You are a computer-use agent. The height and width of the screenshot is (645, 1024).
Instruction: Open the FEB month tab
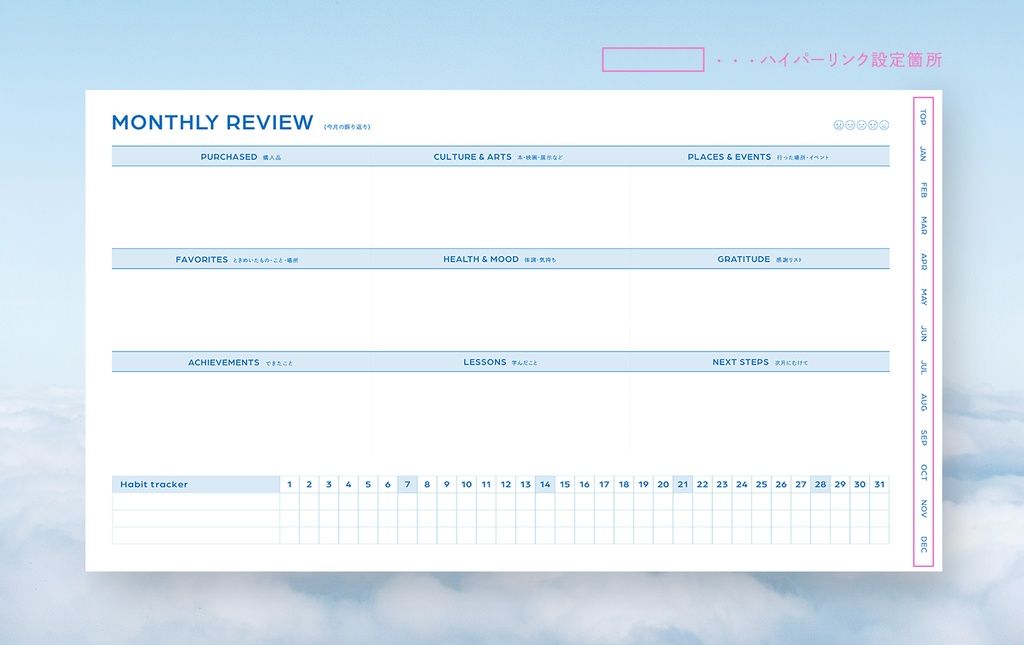point(923,190)
